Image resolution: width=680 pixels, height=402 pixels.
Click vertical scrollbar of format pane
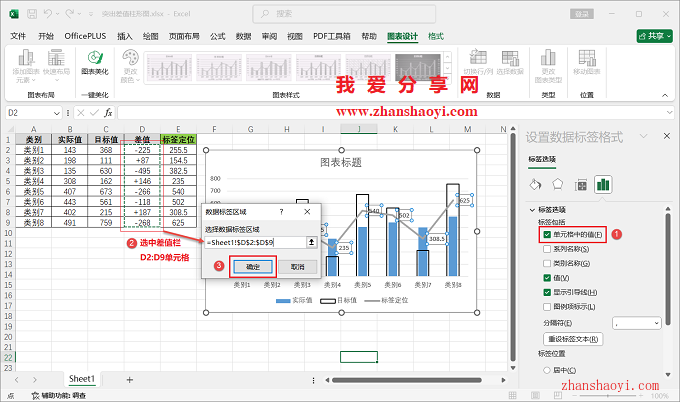tap(668, 269)
